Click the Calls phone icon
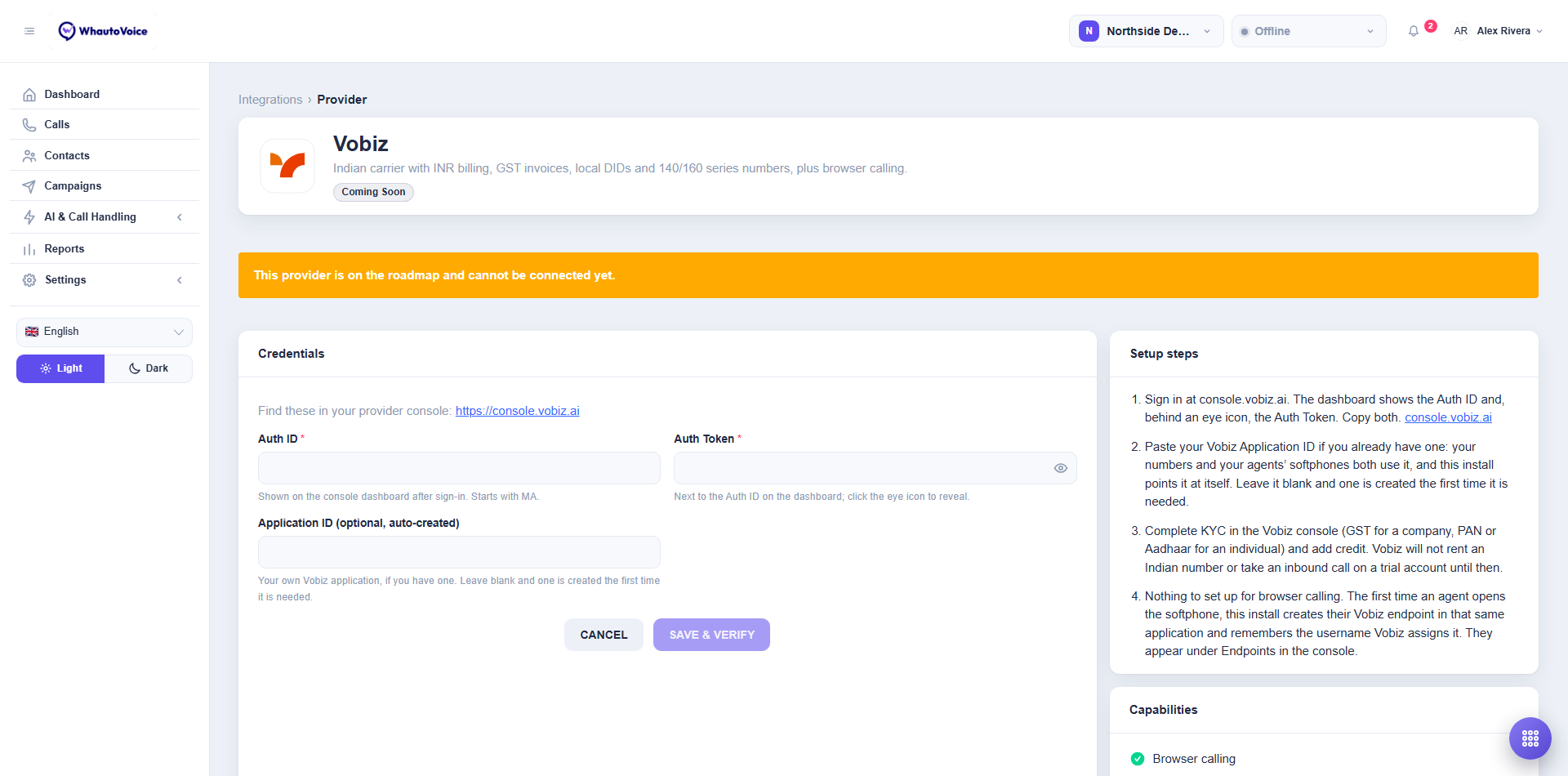This screenshot has height=776, width=1568. click(x=29, y=125)
